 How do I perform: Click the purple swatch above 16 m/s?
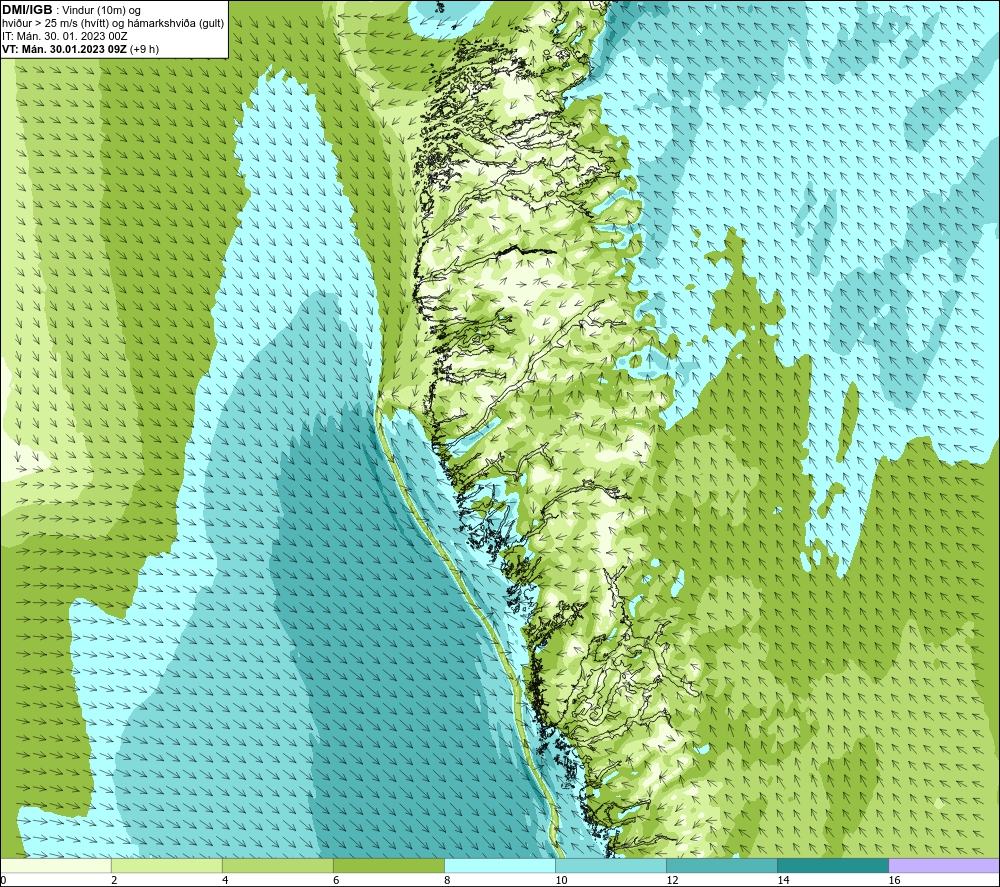(x=944, y=865)
